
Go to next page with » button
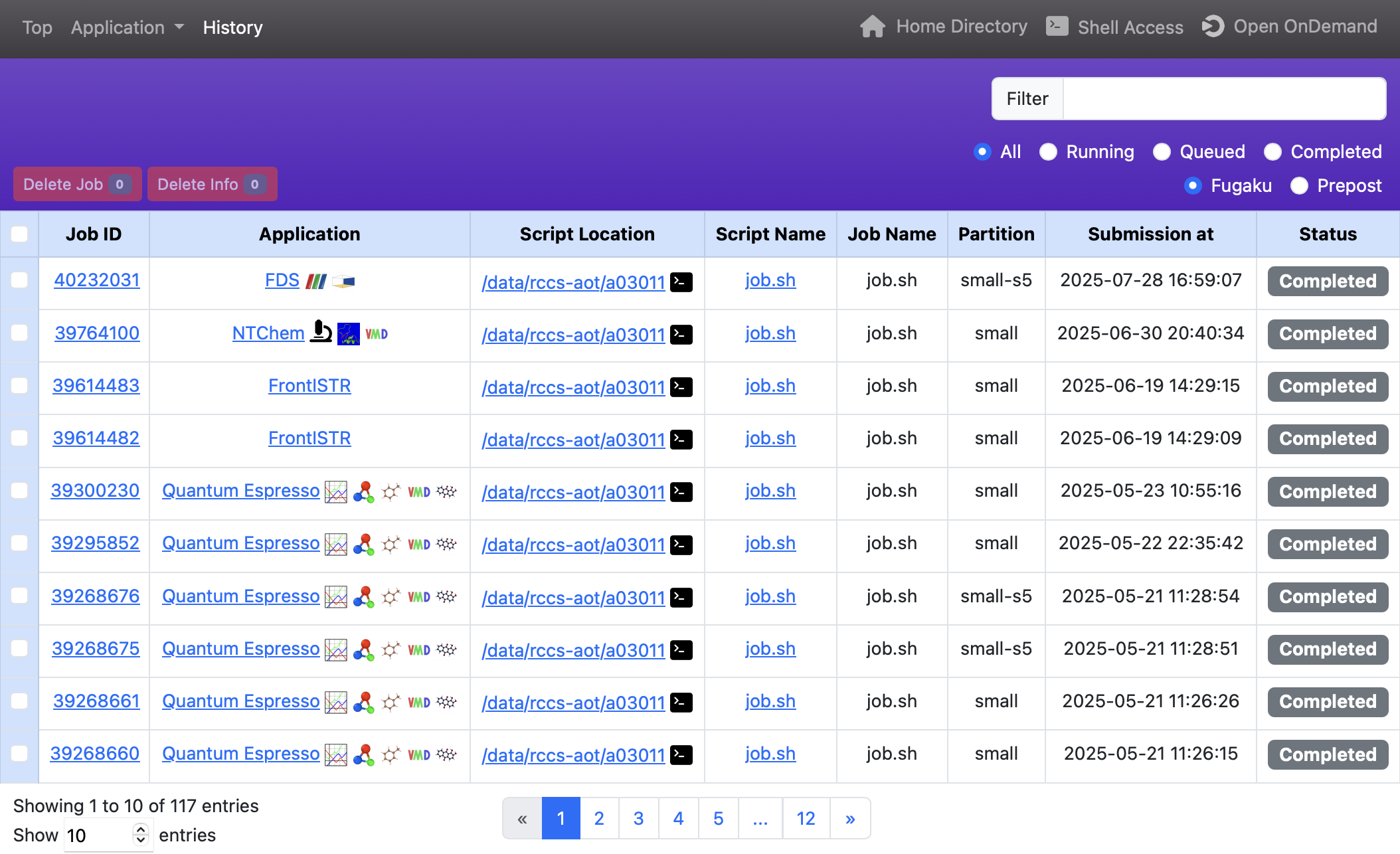click(850, 818)
